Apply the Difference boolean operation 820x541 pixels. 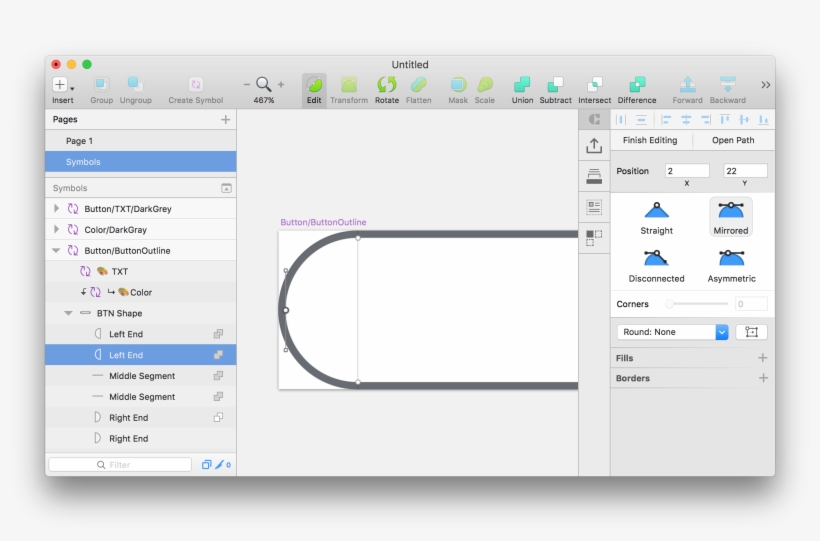click(x=637, y=85)
